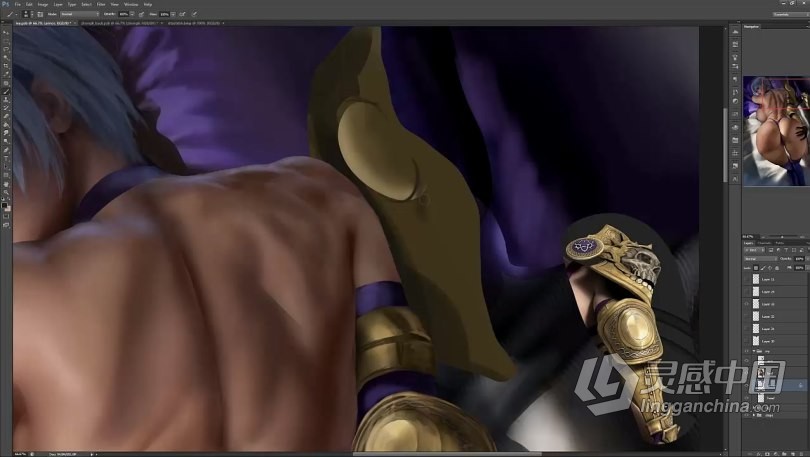The image size is (810, 457).
Task: Toggle Quick Mask mode
Action: pyautogui.click(x=6, y=217)
